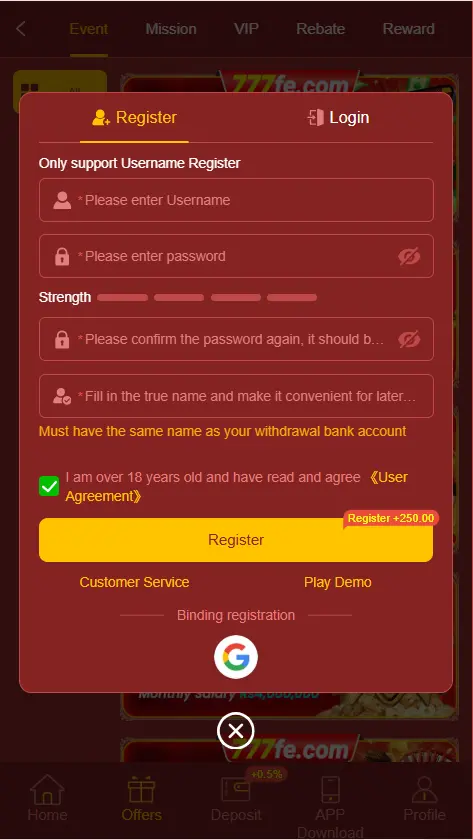Click the Customer Service link
Image resolution: width=473 pixels, height=840 pixels.
point(134,582)
